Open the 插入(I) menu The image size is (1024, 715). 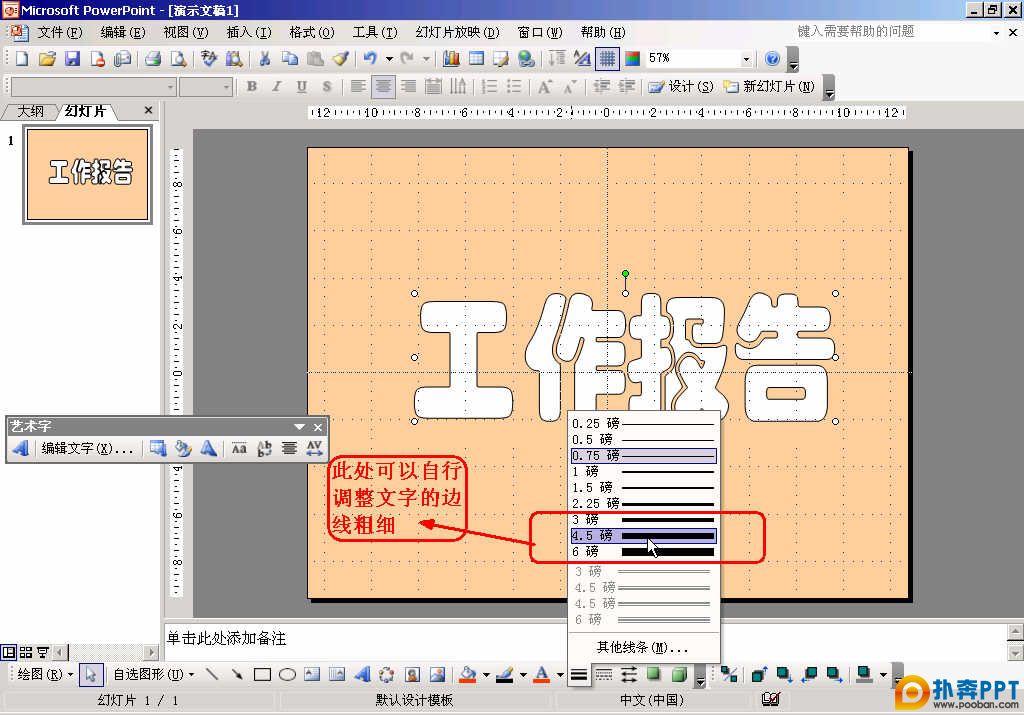249,32
